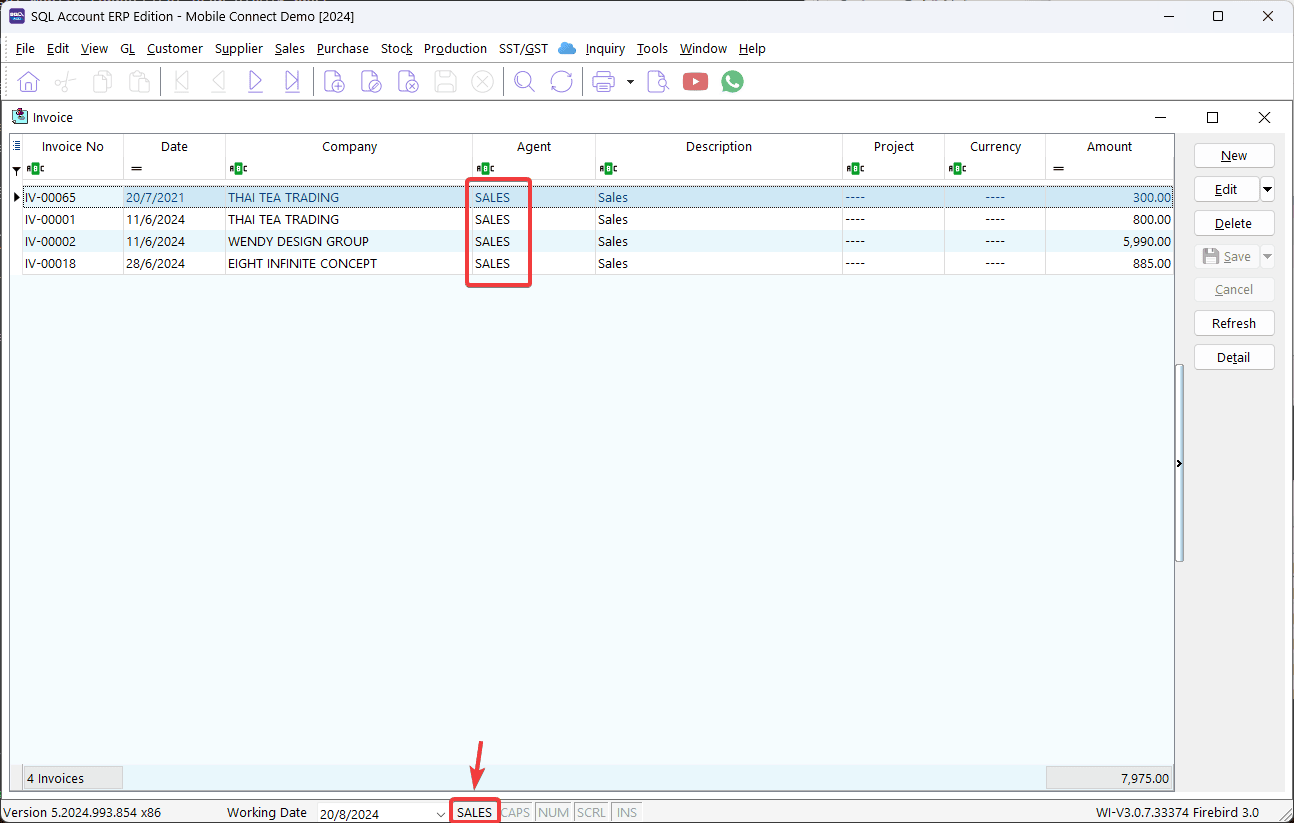The width and height of the screenshot is (1294, 823).
Task: Click the new document toolbar icon
Action: [x=334, y=82]
